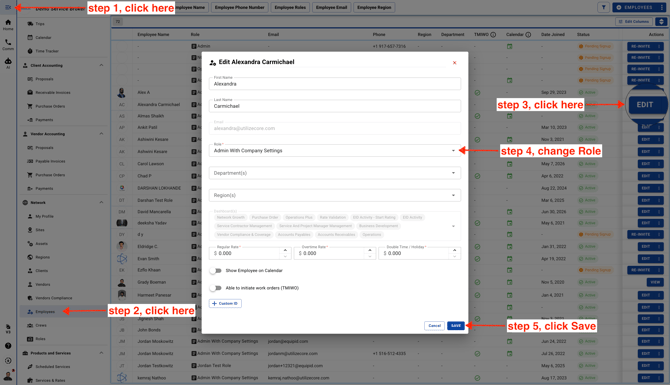Open Calendar in the sidebar
This screenshot has height=385, width=670.
[x=43, y=38]
